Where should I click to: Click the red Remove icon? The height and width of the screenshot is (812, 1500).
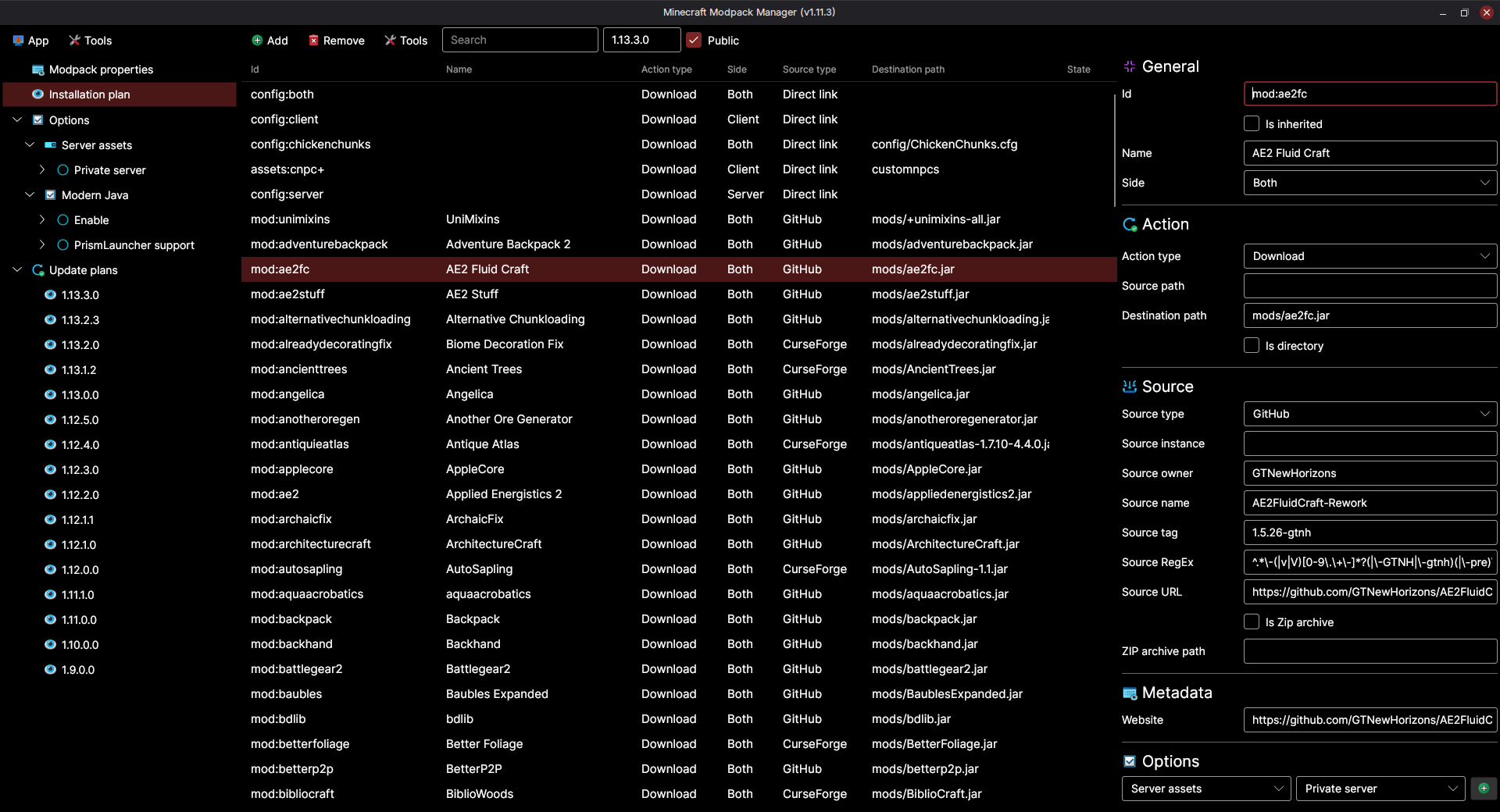coord(313,41)
